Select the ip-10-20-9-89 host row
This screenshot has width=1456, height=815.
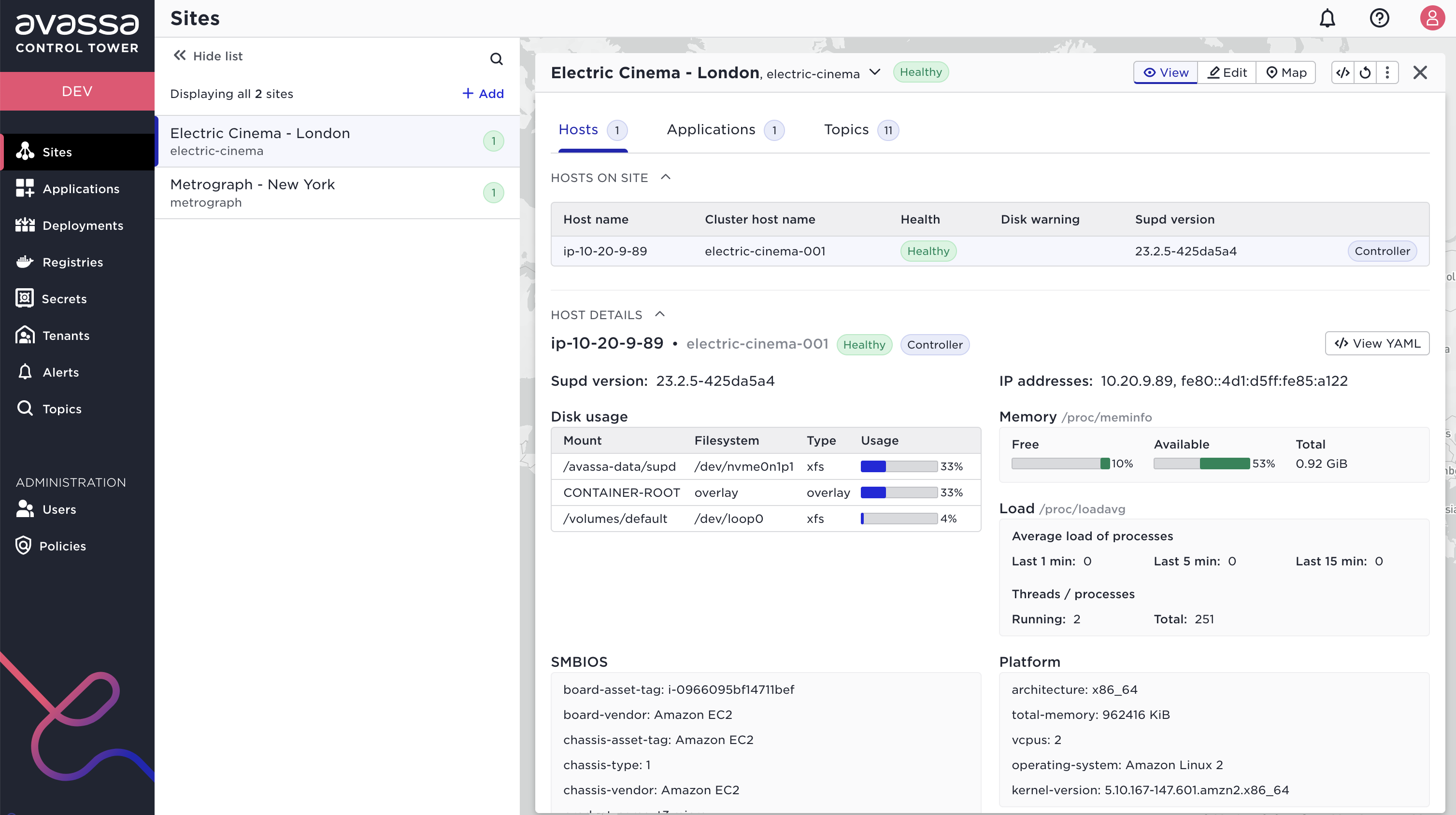(x=990, y=251)
